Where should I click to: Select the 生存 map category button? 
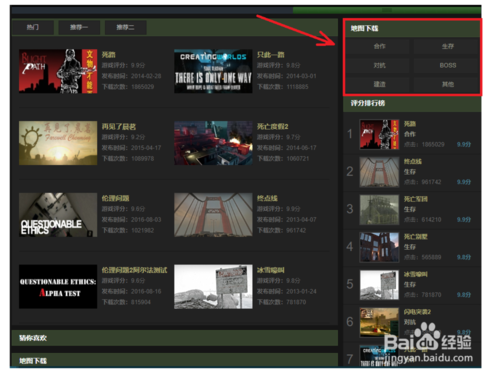coord(447,46)
